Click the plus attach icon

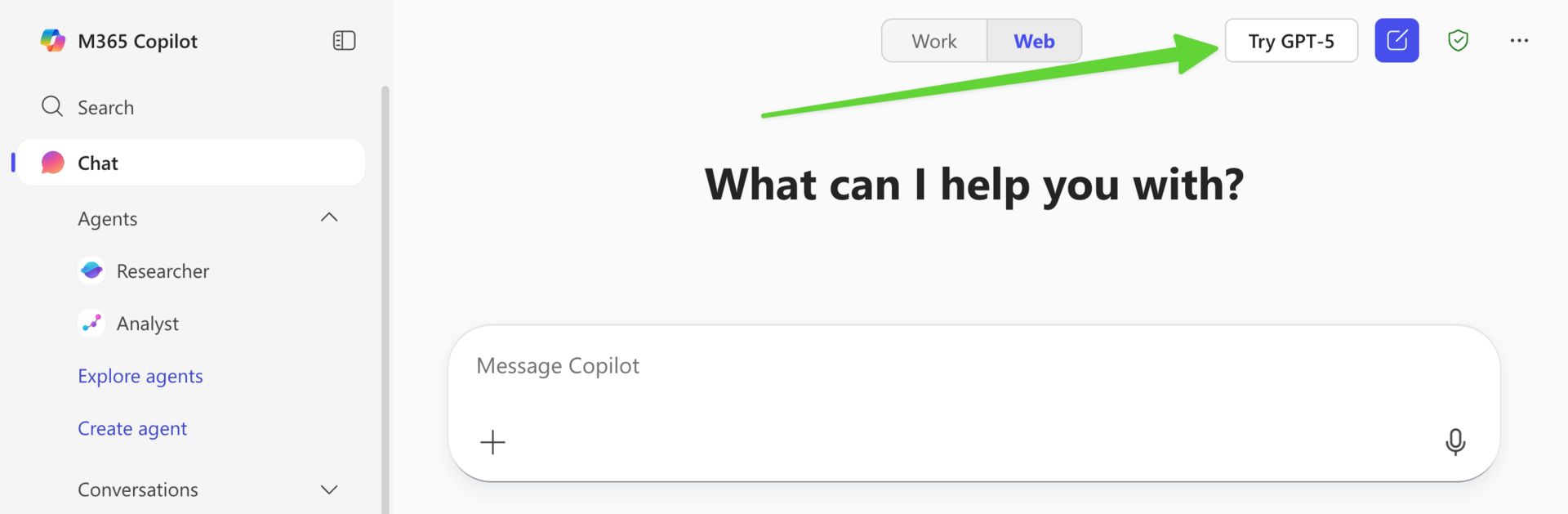(x=492, y=442)
